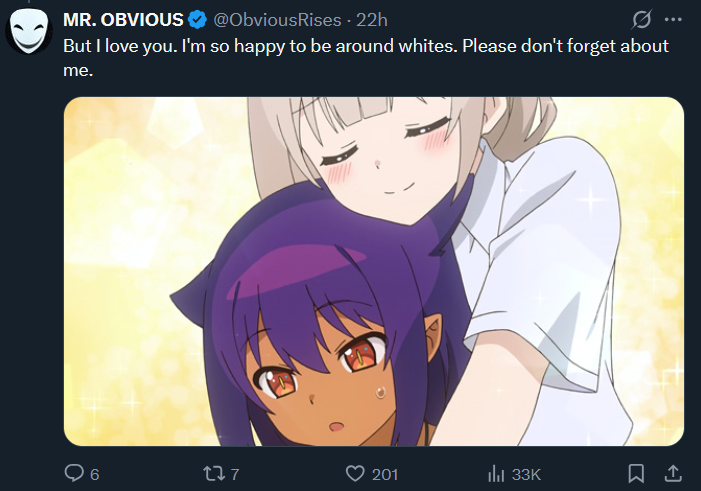Click the repost count 7
This screenshot has width=701, height=491.
tap(235, 474)
